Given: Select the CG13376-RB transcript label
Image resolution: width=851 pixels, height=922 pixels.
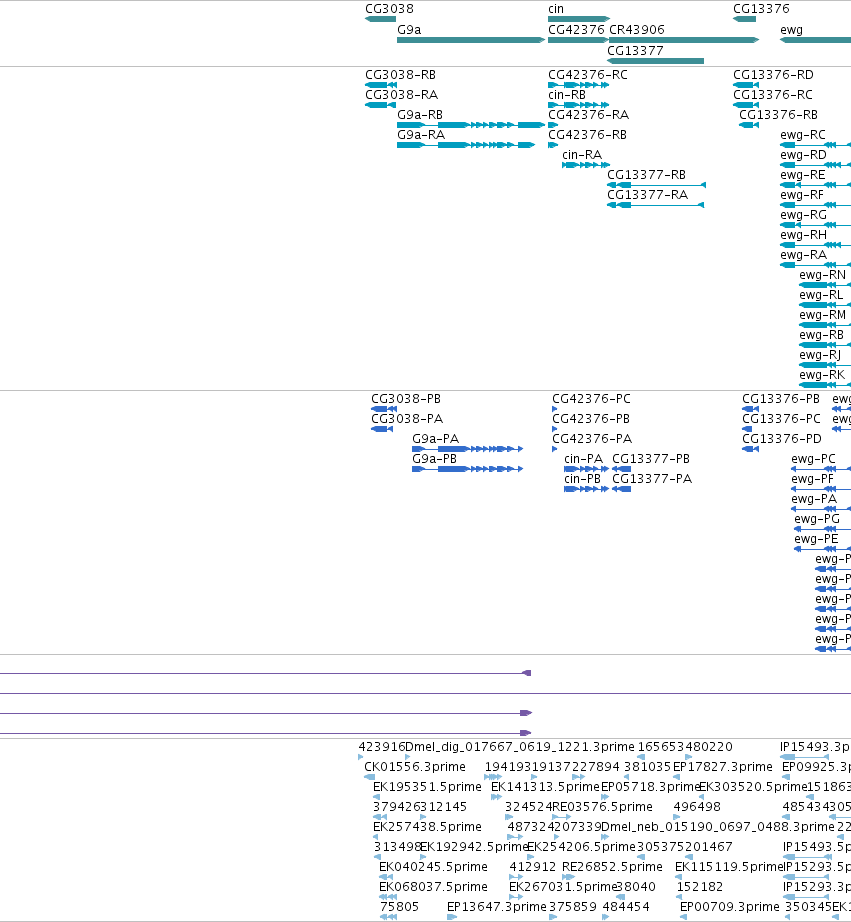Looking at the screenshot, I should [x=779, y=115].
